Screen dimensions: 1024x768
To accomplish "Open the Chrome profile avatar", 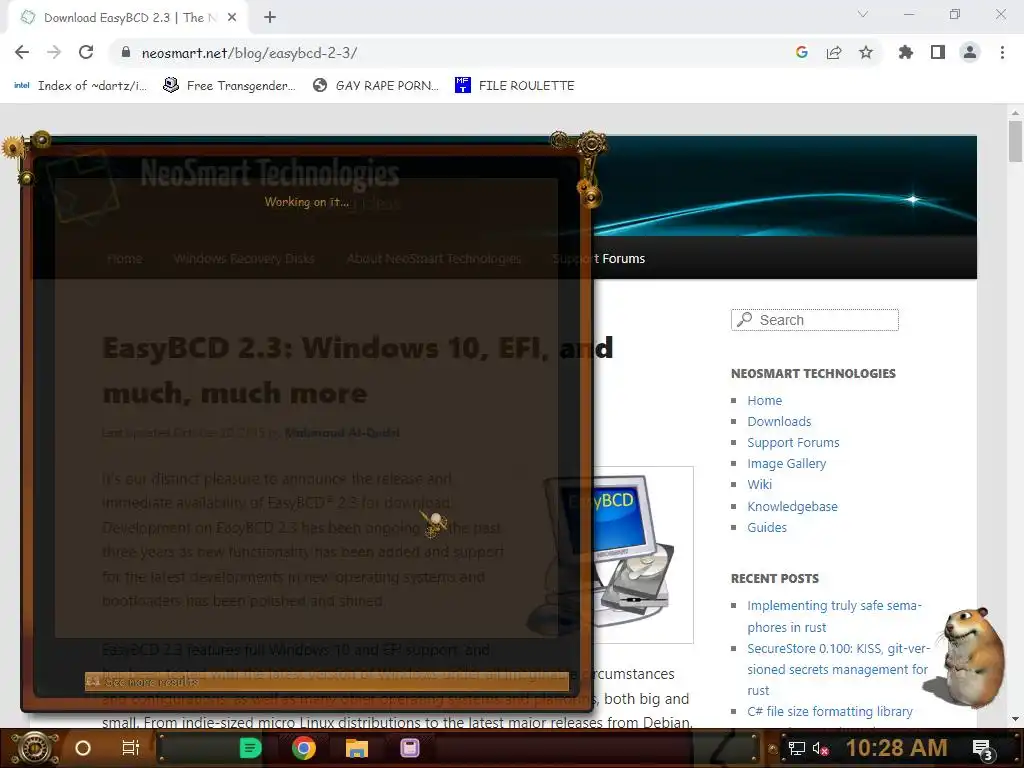I will (x=970, y=52).
